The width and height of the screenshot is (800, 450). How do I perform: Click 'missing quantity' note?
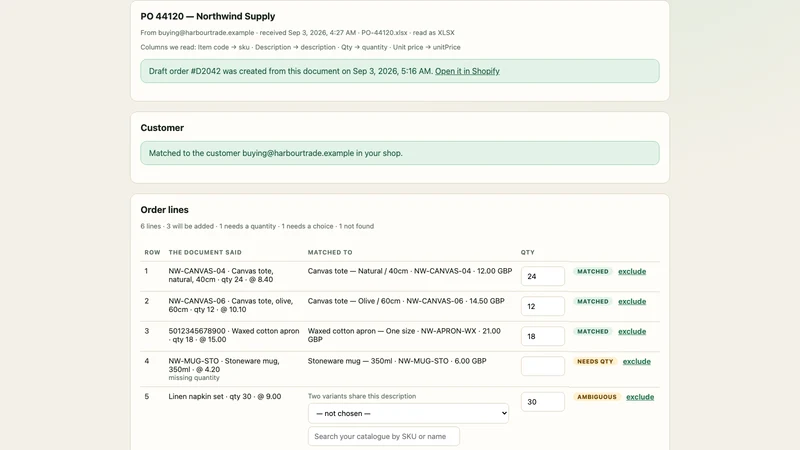tap(194, 378)
